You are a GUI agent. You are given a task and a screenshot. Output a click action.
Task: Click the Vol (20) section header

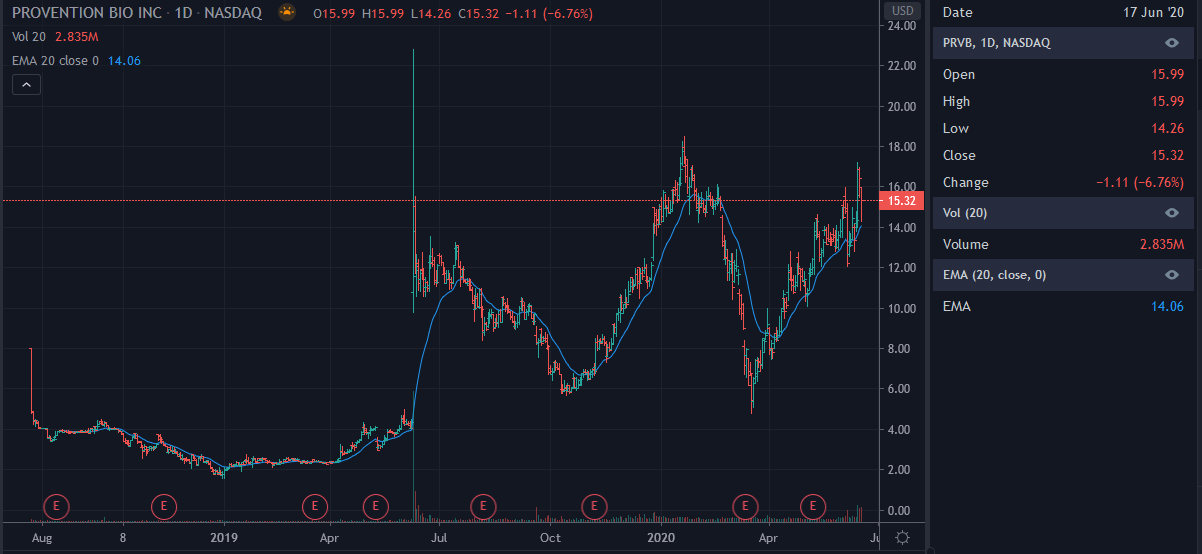(1063, 213)
